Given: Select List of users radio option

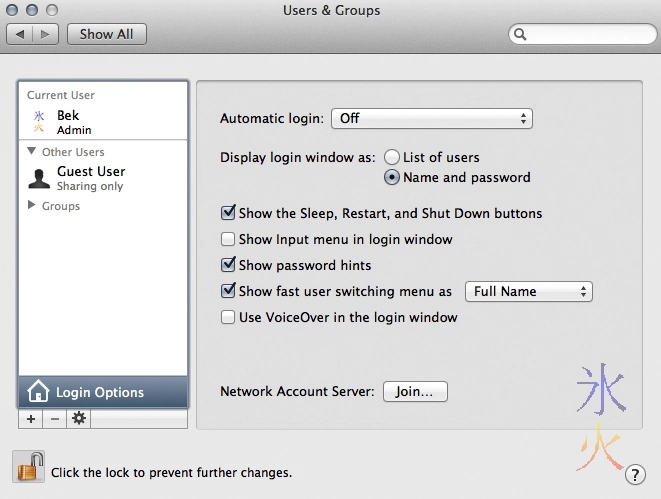Looking at the screenshot, I should pyautogui.click(x=392, y=157).
